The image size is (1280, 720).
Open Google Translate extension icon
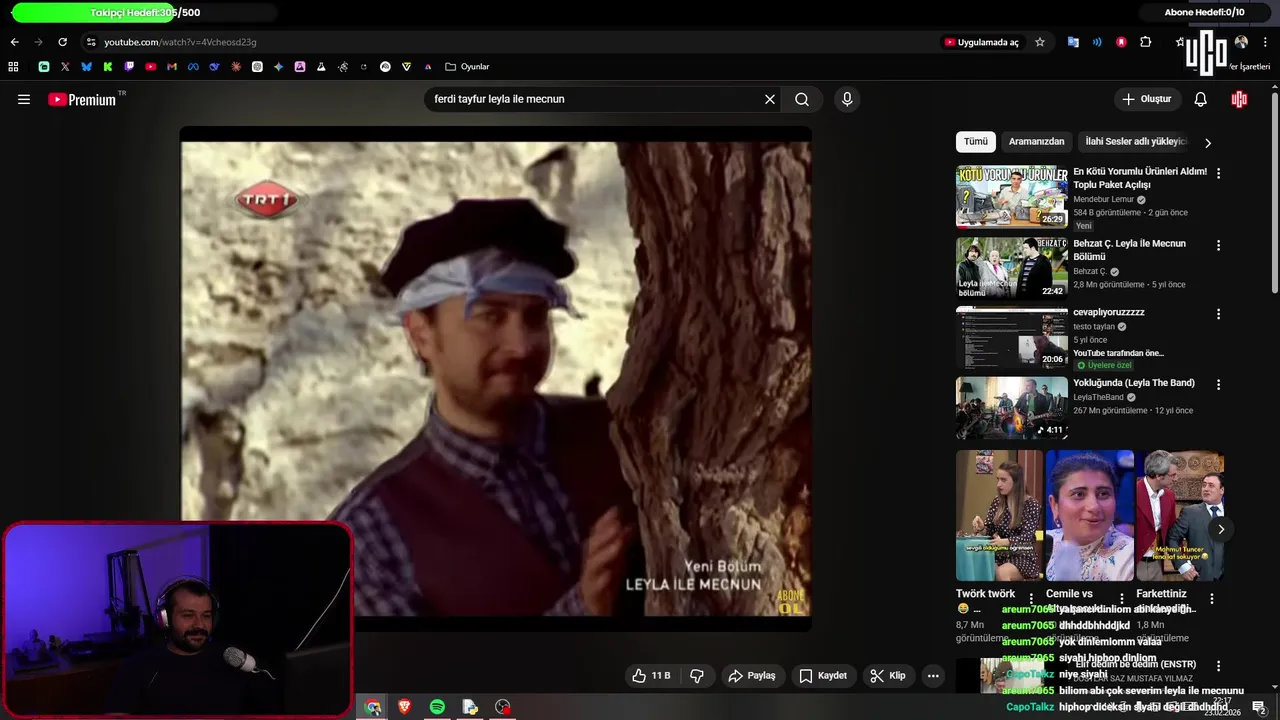pos(1073,42)
